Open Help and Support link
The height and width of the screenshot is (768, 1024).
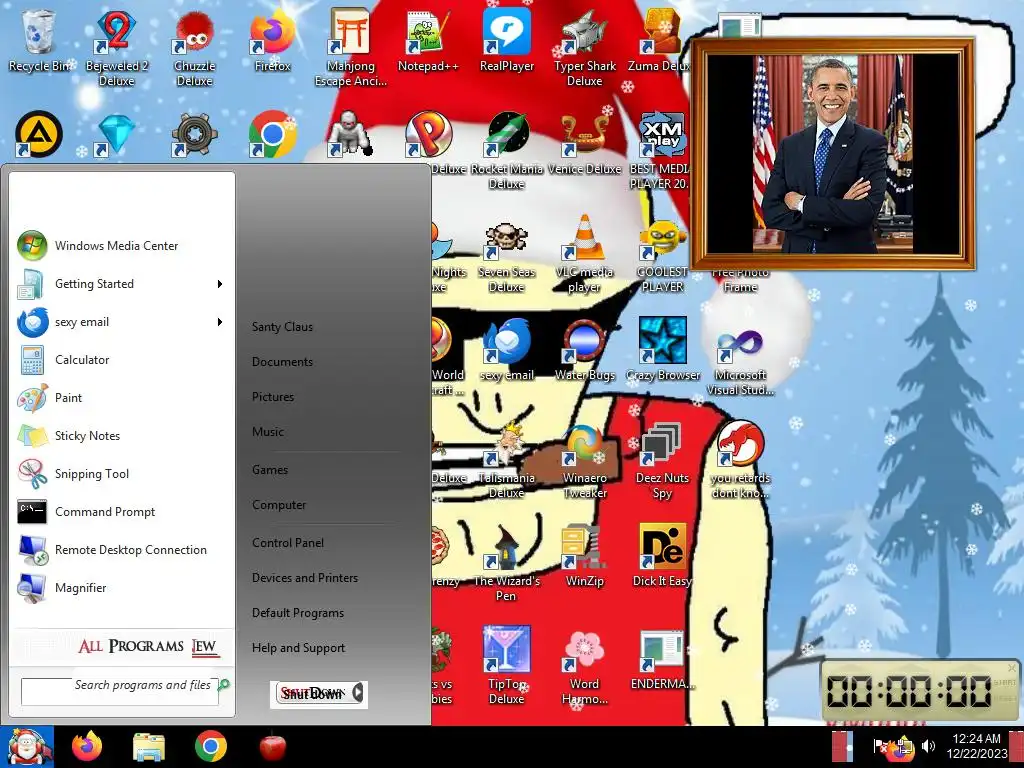click(x=298, y=648)
